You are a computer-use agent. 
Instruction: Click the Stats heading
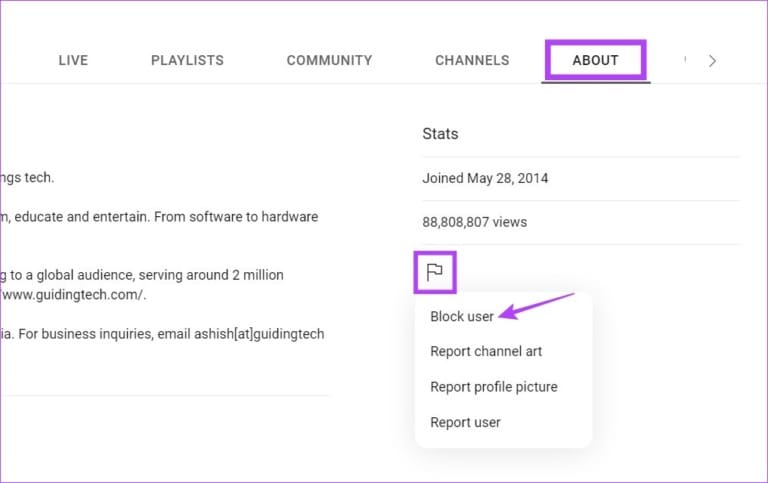pos(440,134)
